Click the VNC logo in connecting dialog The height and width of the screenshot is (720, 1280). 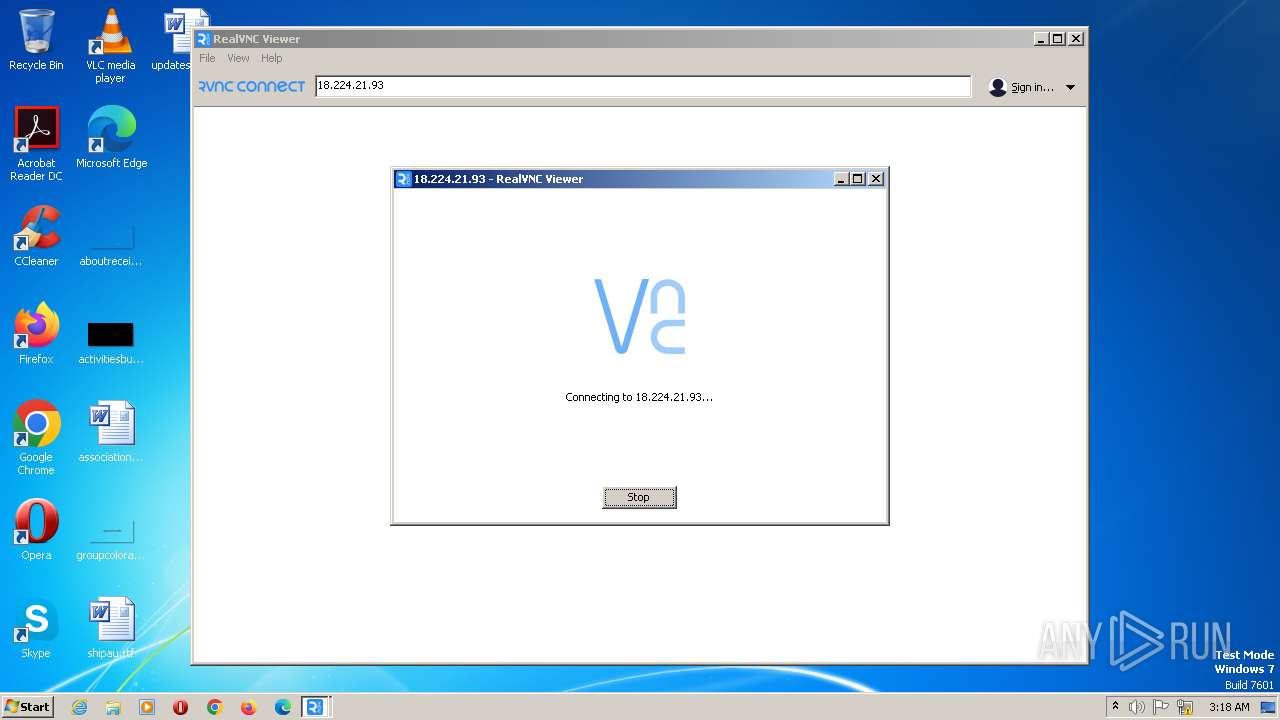pyautogui.click(x=640, y=316)
